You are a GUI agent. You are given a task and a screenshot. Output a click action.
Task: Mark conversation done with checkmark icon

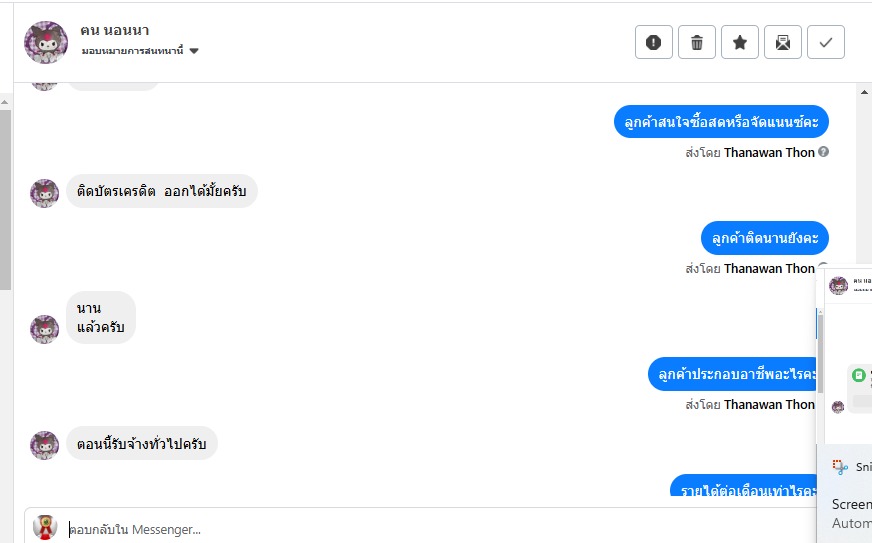tap(826, 42)
